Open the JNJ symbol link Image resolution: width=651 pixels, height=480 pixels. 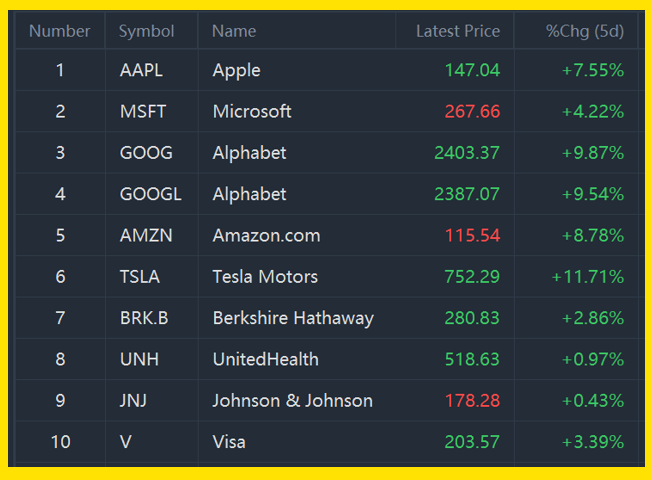(x=135, y=401)
